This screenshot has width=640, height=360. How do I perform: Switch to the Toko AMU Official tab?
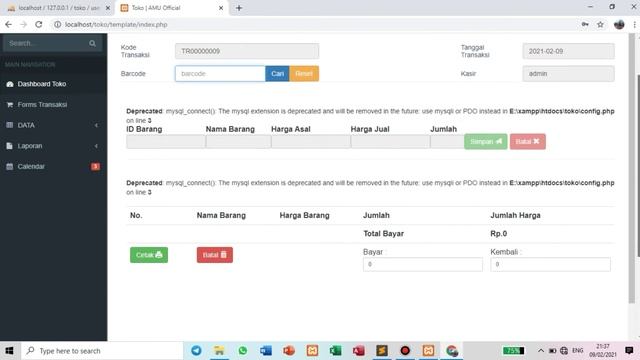pos(171,8)
